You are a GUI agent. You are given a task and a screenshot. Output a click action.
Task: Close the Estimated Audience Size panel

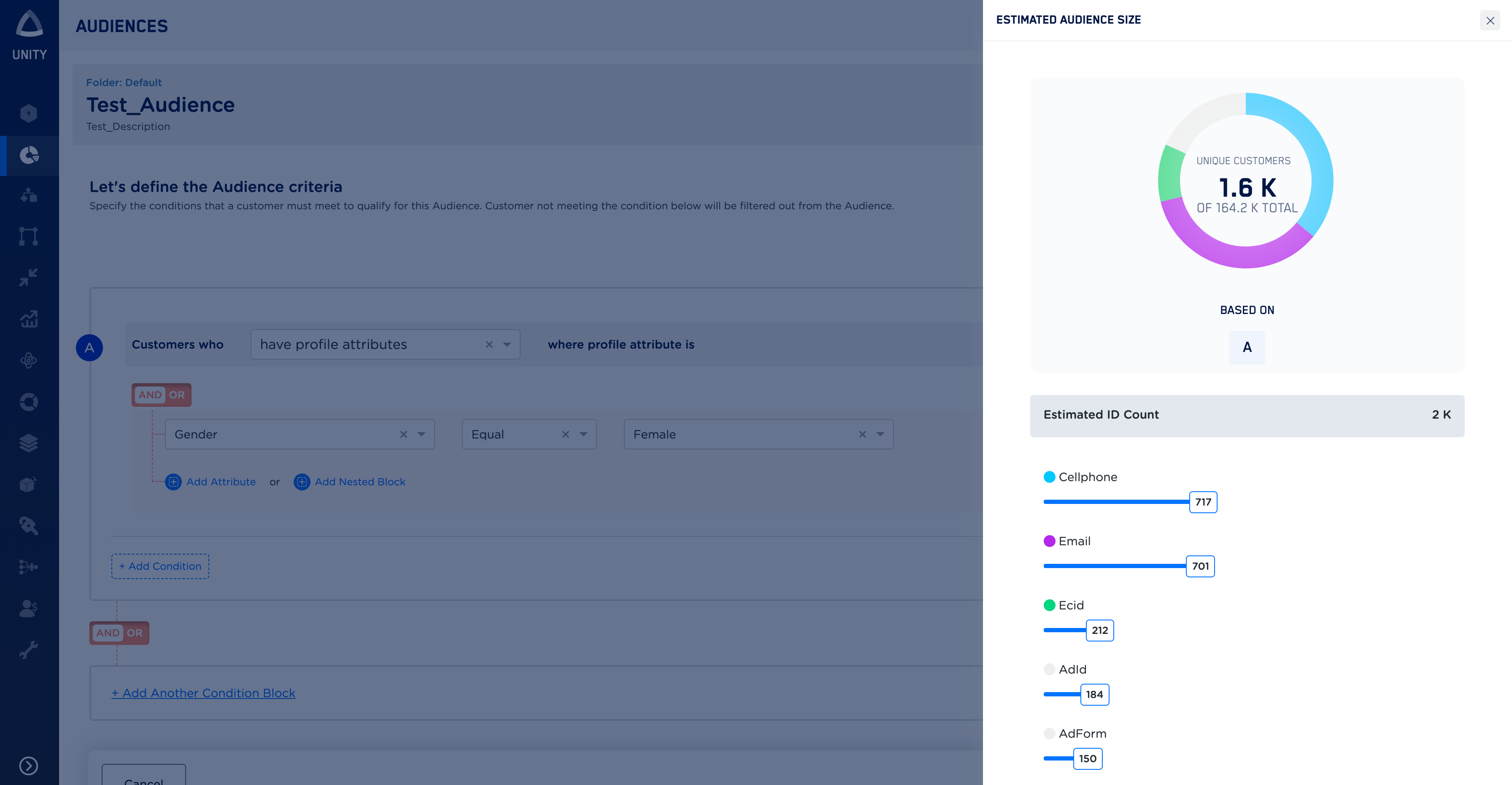pyautogui.click(x=1490, y=21)
